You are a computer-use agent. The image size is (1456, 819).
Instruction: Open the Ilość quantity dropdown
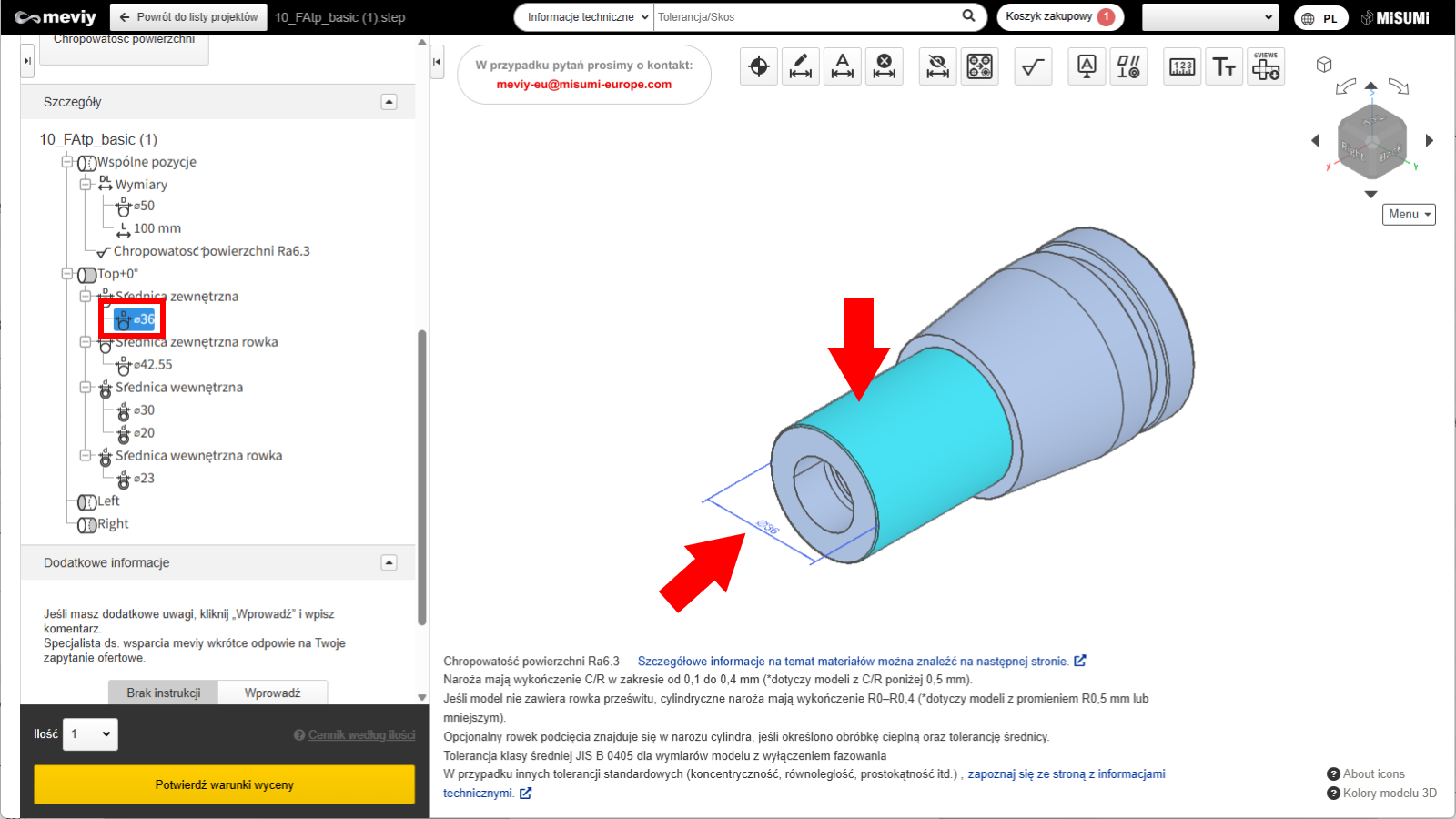point(90,734)
